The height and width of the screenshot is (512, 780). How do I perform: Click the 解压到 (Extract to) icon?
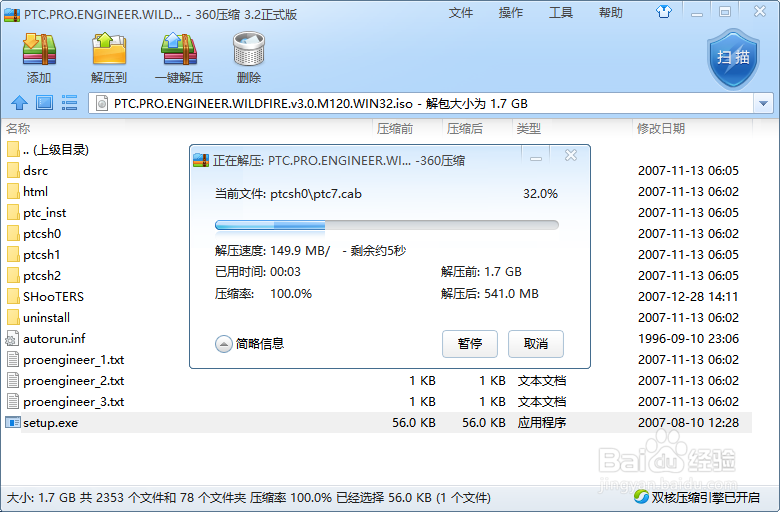click(109, 50)
